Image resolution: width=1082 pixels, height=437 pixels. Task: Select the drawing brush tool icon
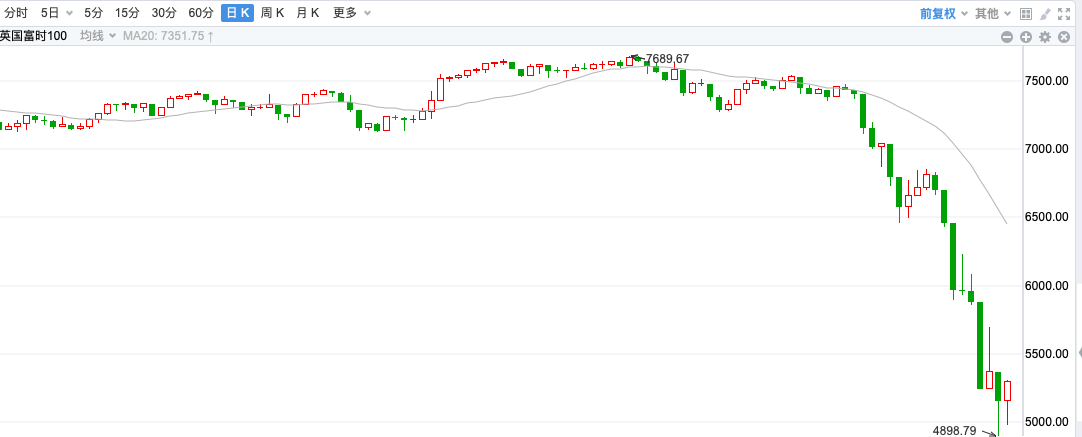pos(1045,13)
